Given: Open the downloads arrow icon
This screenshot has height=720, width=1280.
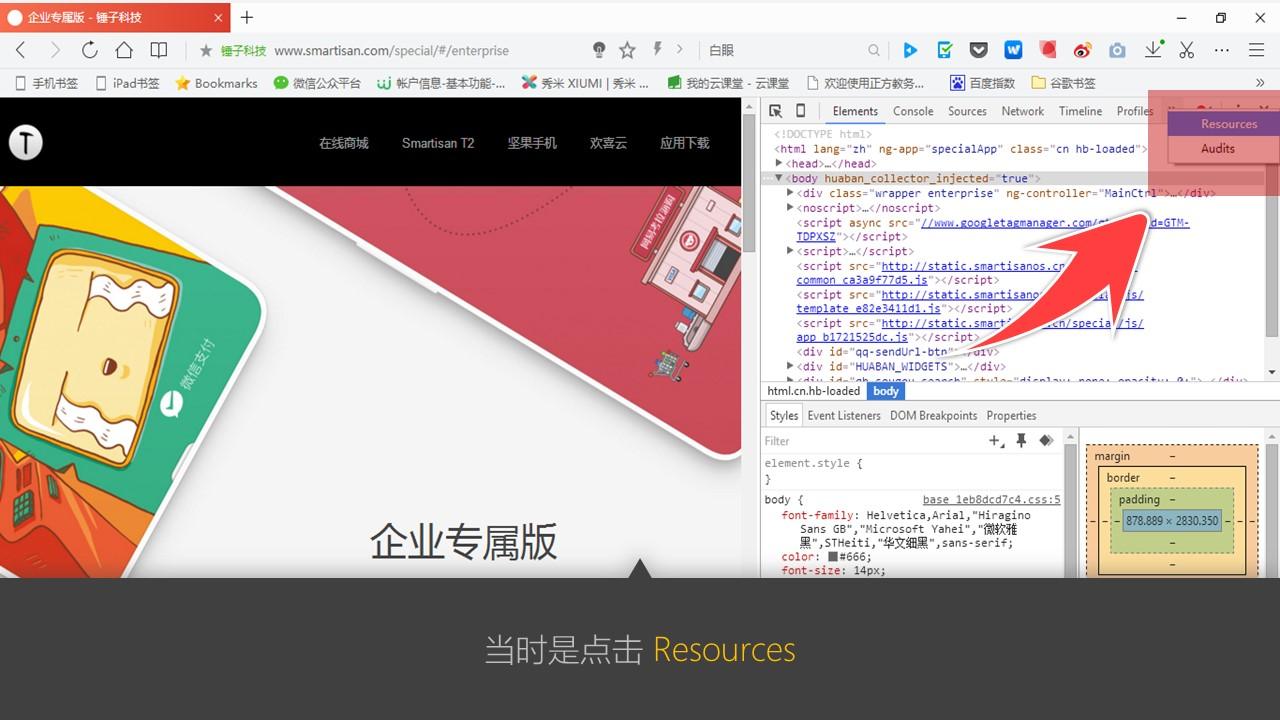Looking at the screenshot, I should [1153, 49].
